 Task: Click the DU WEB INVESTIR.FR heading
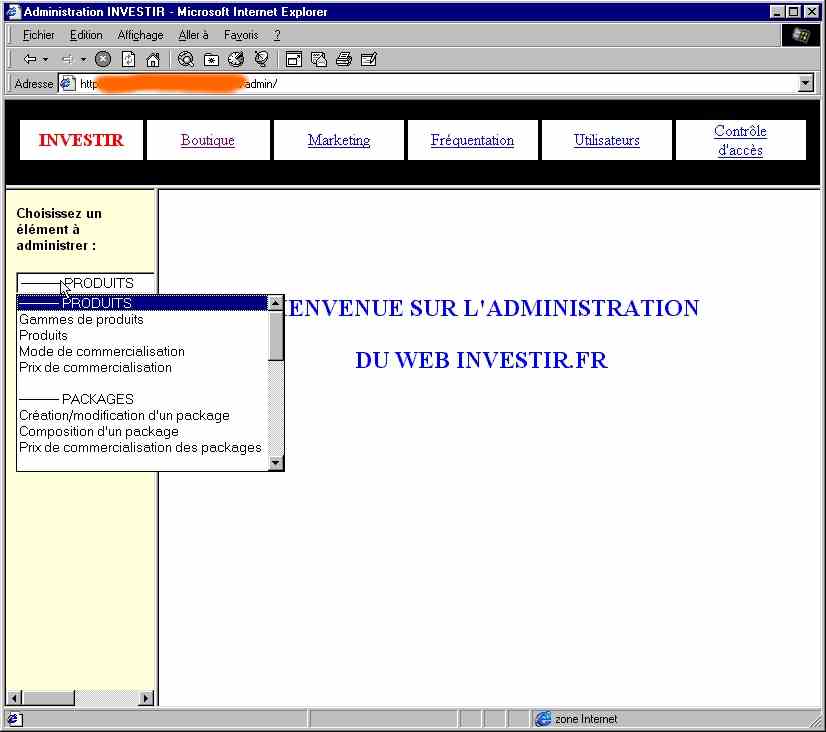pos(481,361)
